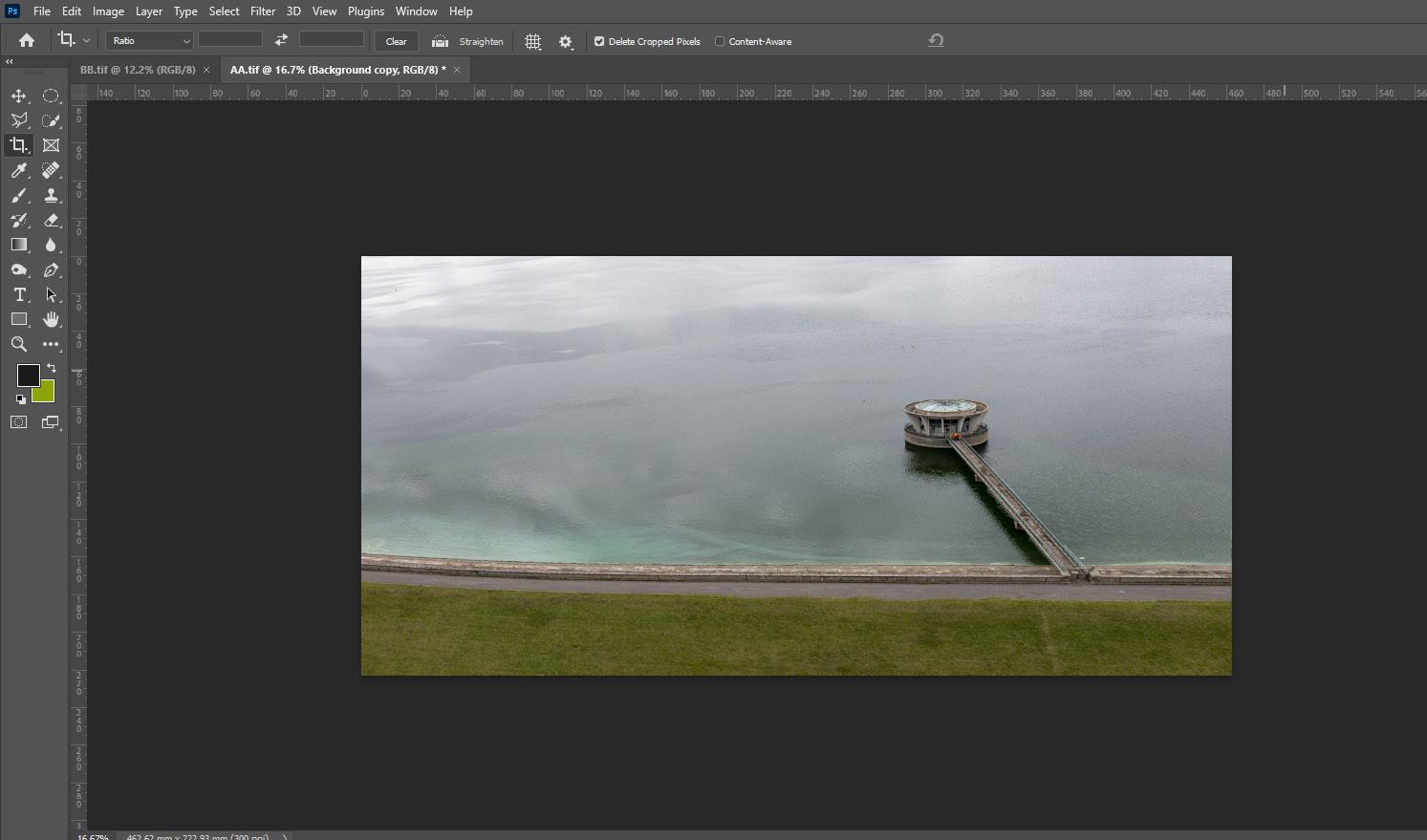This screenshot has height=840, width=1427.
Task: Disable Delete Cropped Pixels checkbox
Action: tap(599, 41)
